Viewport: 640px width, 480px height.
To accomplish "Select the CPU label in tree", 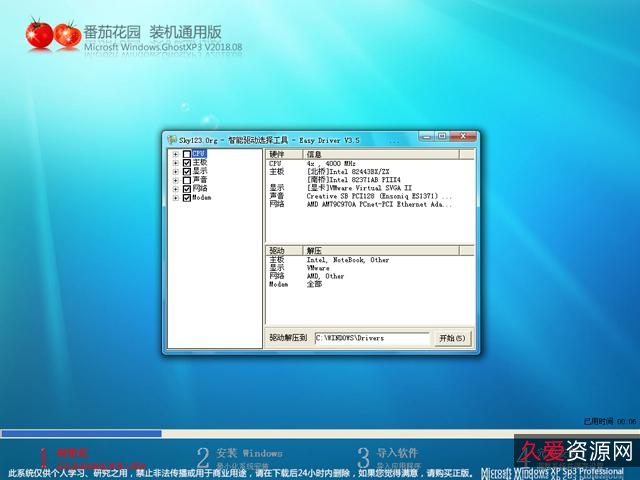I will [199, 154].
